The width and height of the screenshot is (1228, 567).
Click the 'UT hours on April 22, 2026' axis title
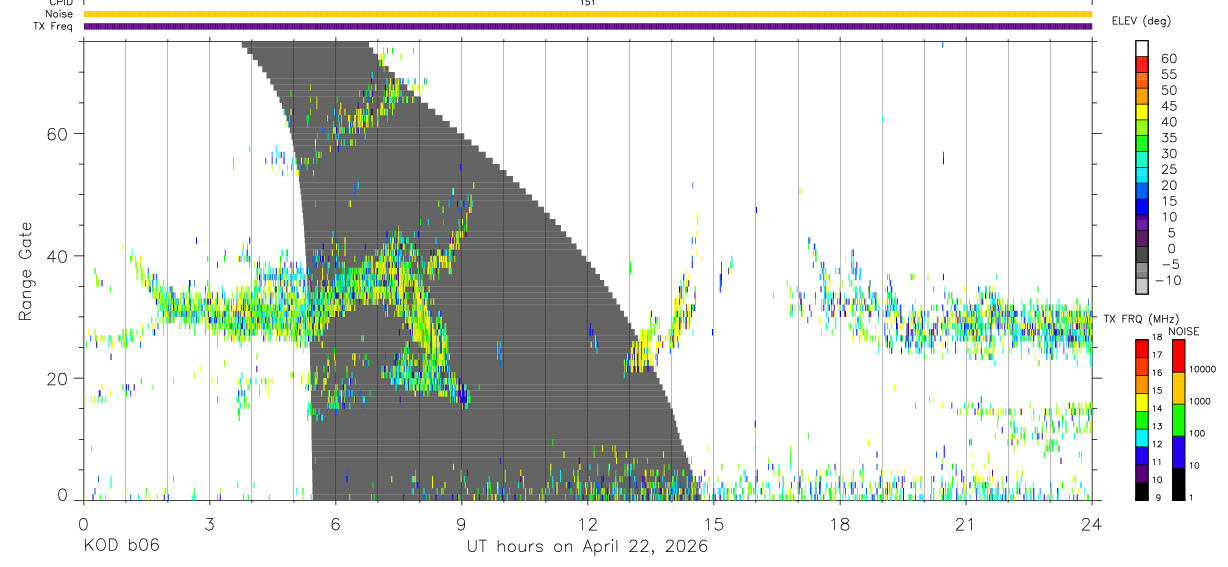point(587,547)
